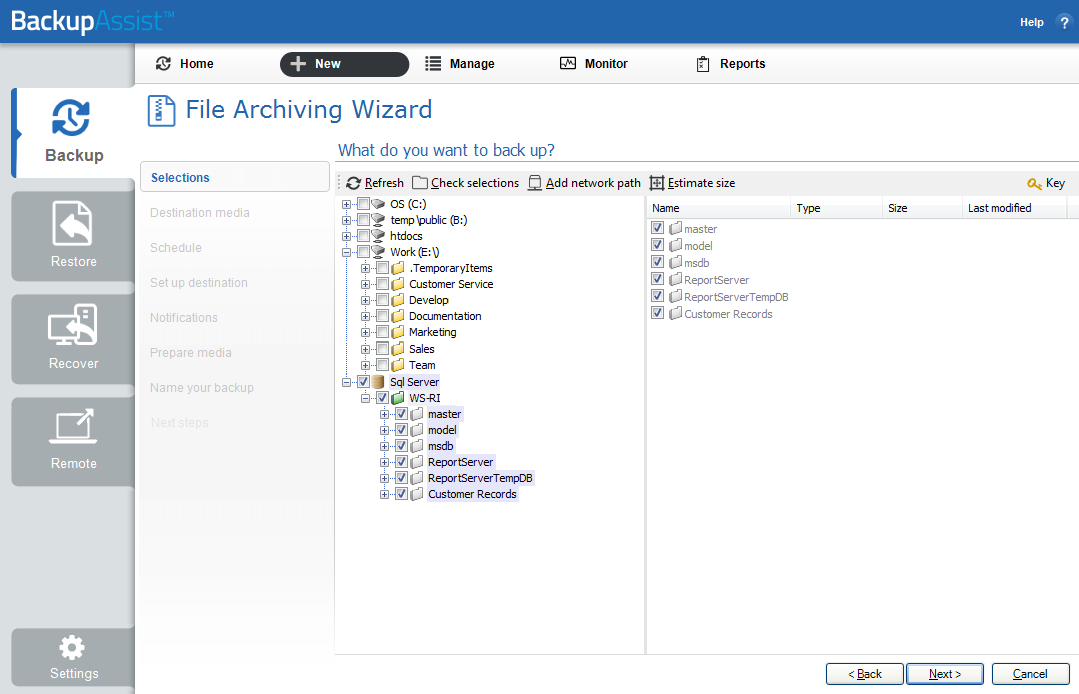
Task: Uncheck ReportServerTempDB checkbox in tree
Action: point(402,478)
